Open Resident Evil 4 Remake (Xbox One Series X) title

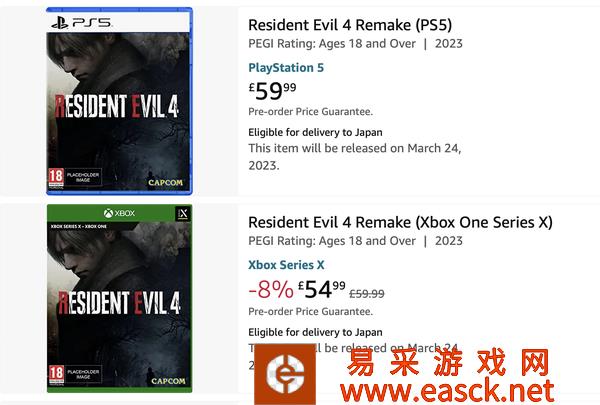pyautogui.click(x=400, y=222)
